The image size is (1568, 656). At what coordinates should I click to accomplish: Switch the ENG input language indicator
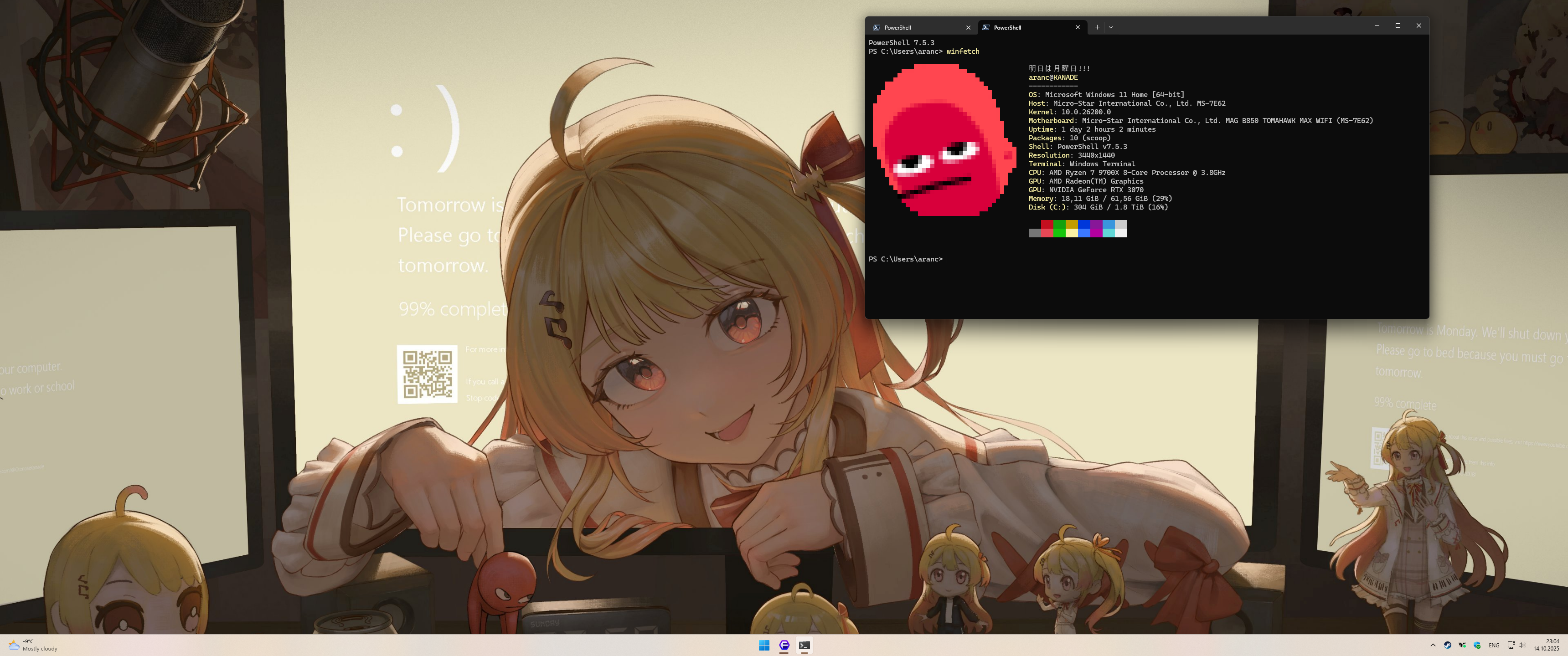(1494, 645)
